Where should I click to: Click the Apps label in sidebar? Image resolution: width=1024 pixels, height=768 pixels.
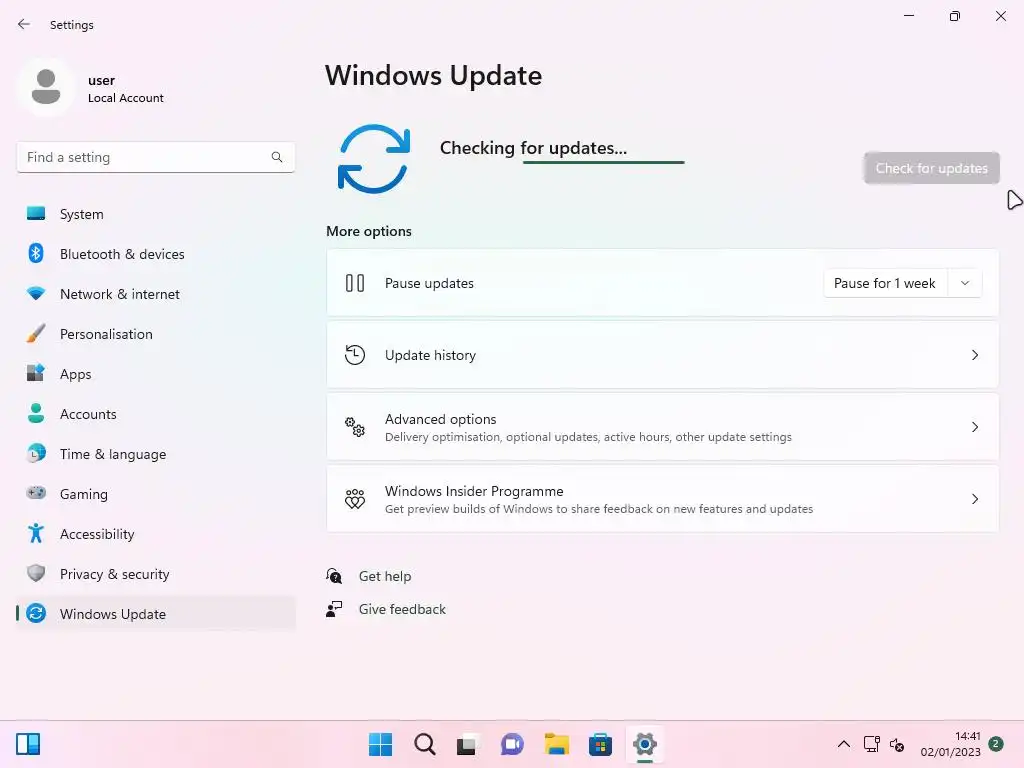point(76,374)
